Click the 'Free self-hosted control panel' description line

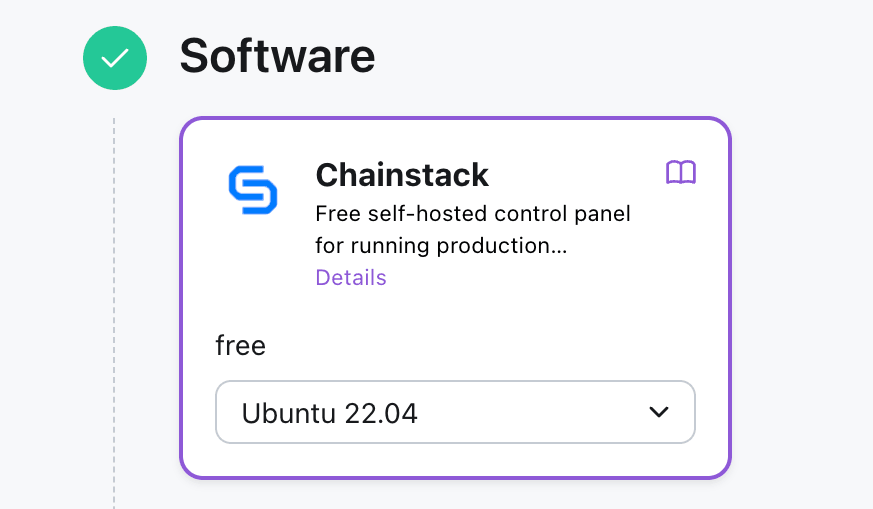pos(472,214)
